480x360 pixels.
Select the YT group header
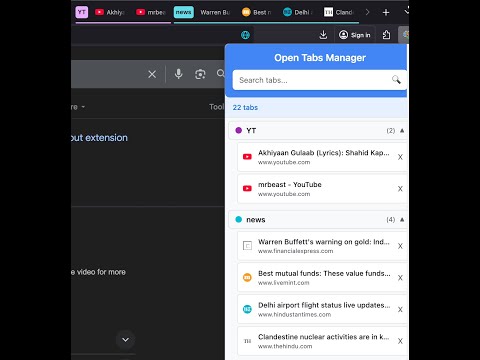(x=317, y=130)
